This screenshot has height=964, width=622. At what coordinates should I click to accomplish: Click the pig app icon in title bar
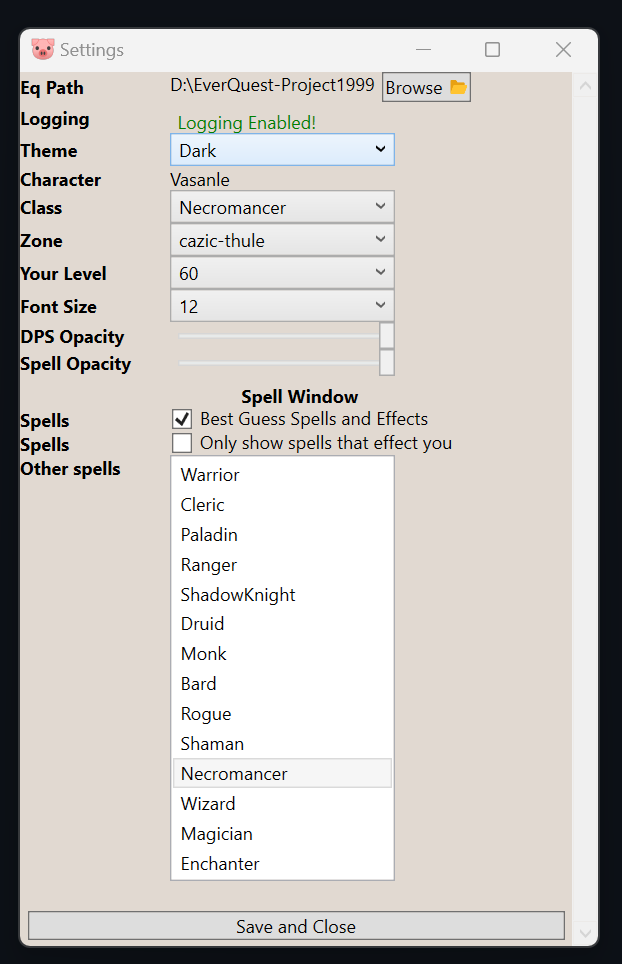[42, 49]
